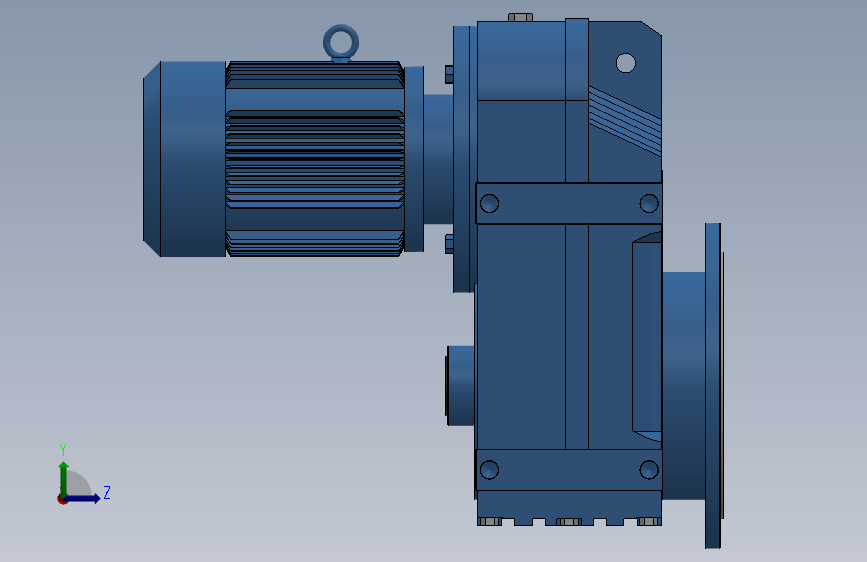Click the motor fan cover at left end
This screenshot has width=867, height=562.
click(184, 159)
